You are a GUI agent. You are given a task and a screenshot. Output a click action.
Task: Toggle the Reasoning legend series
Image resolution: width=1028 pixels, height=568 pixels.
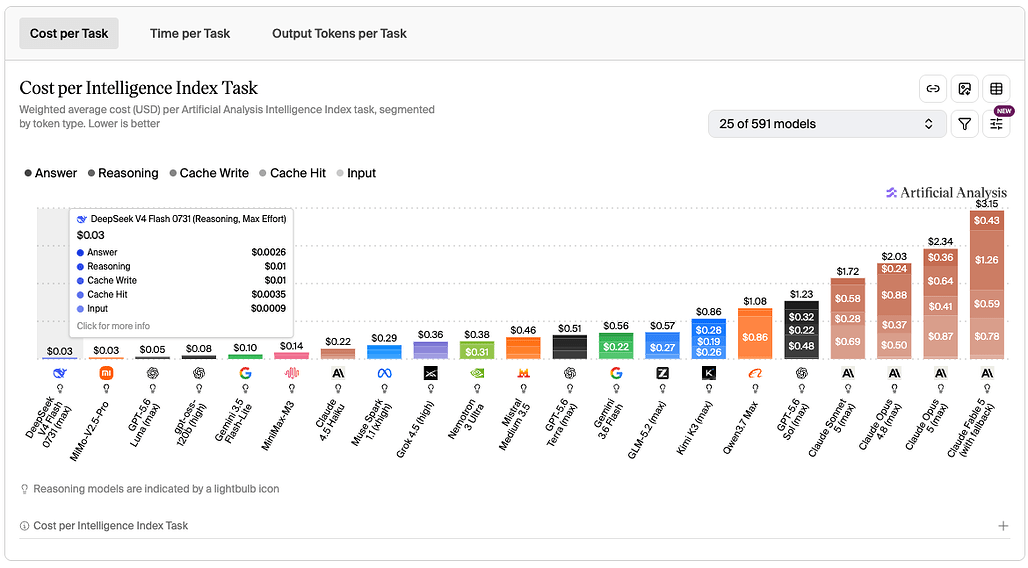(x=123, y=173)
